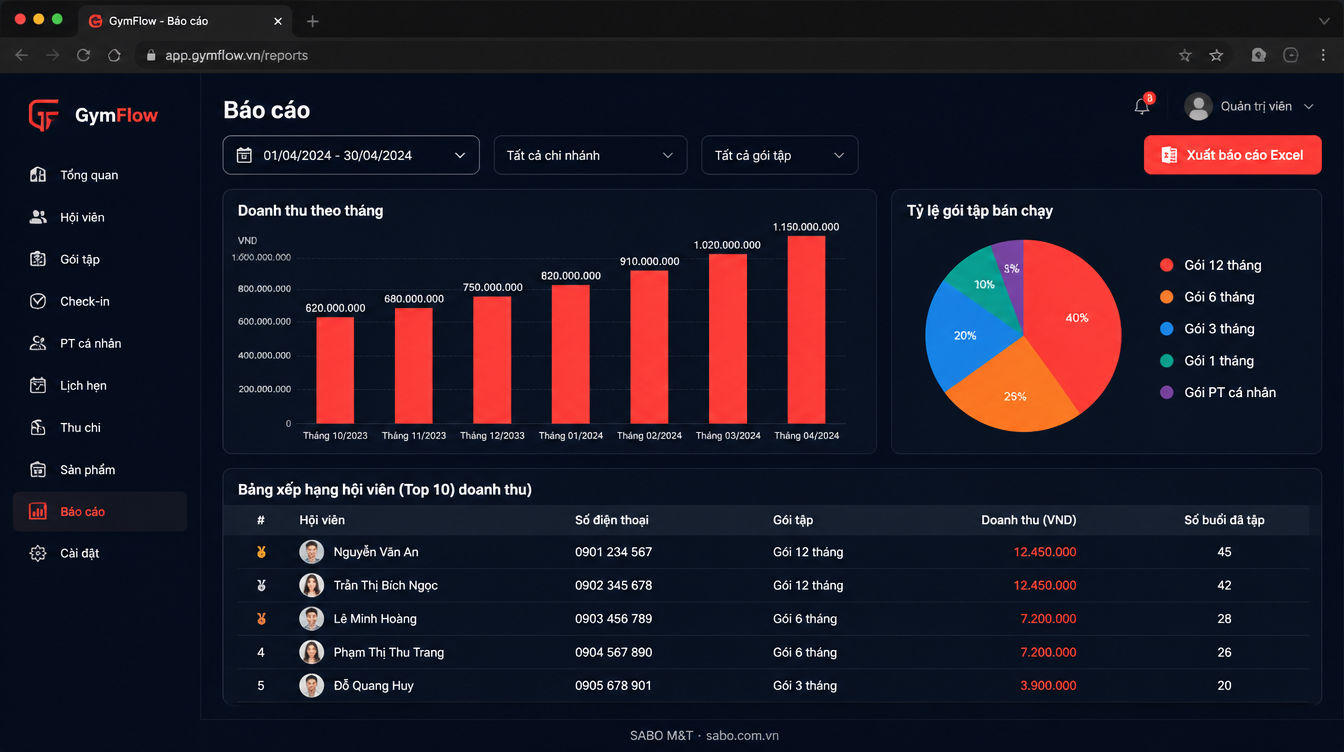Click the Hội viên sidebar icon
The image size is (1344, 752).
(x=38, y=217)
